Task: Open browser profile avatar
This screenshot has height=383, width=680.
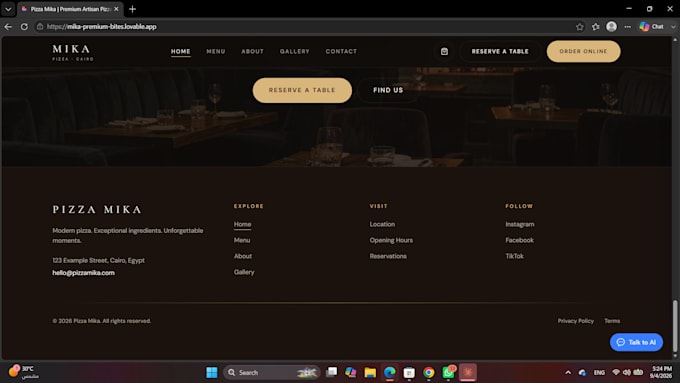Action: (611, 26)
